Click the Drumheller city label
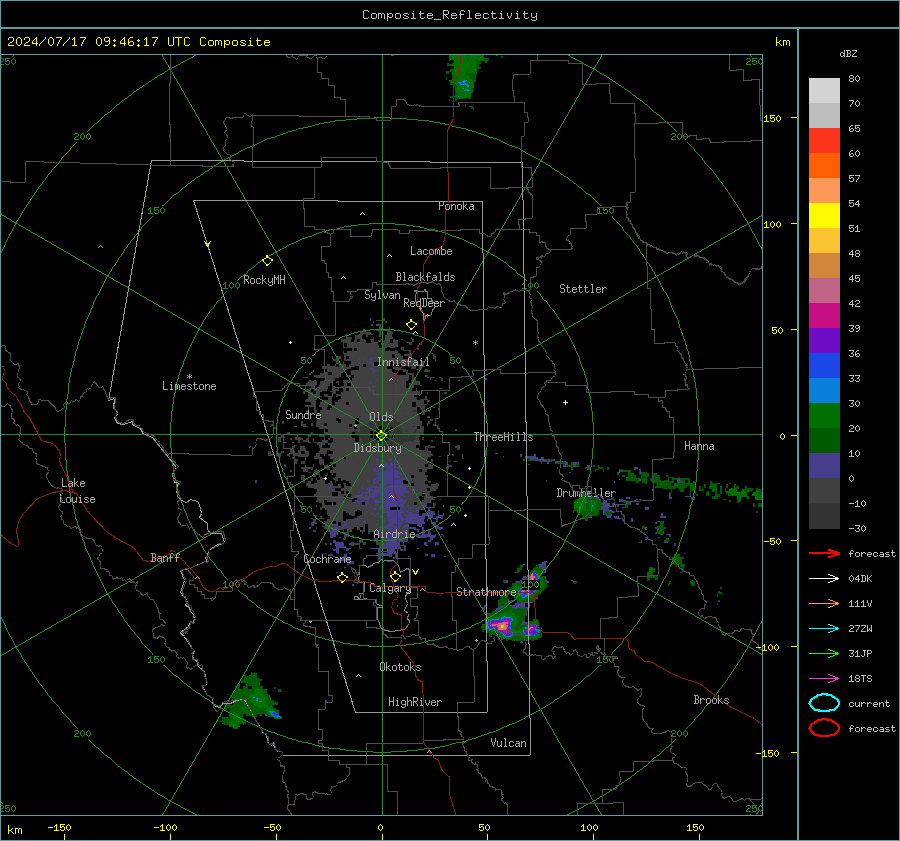Screen dimensions: 900x841 pyautogui.click(x=586, y=493)
